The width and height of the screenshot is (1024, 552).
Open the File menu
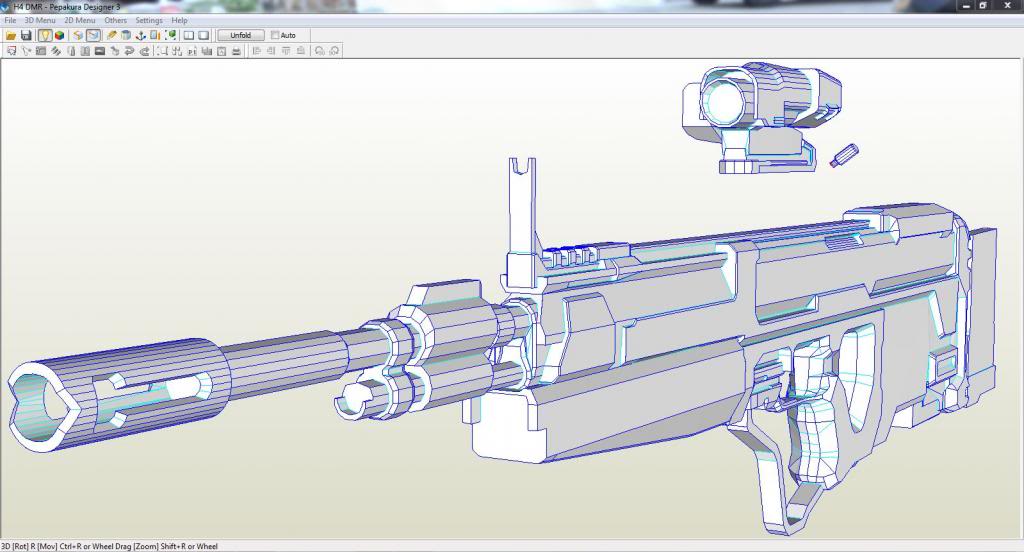coord(10,20)
